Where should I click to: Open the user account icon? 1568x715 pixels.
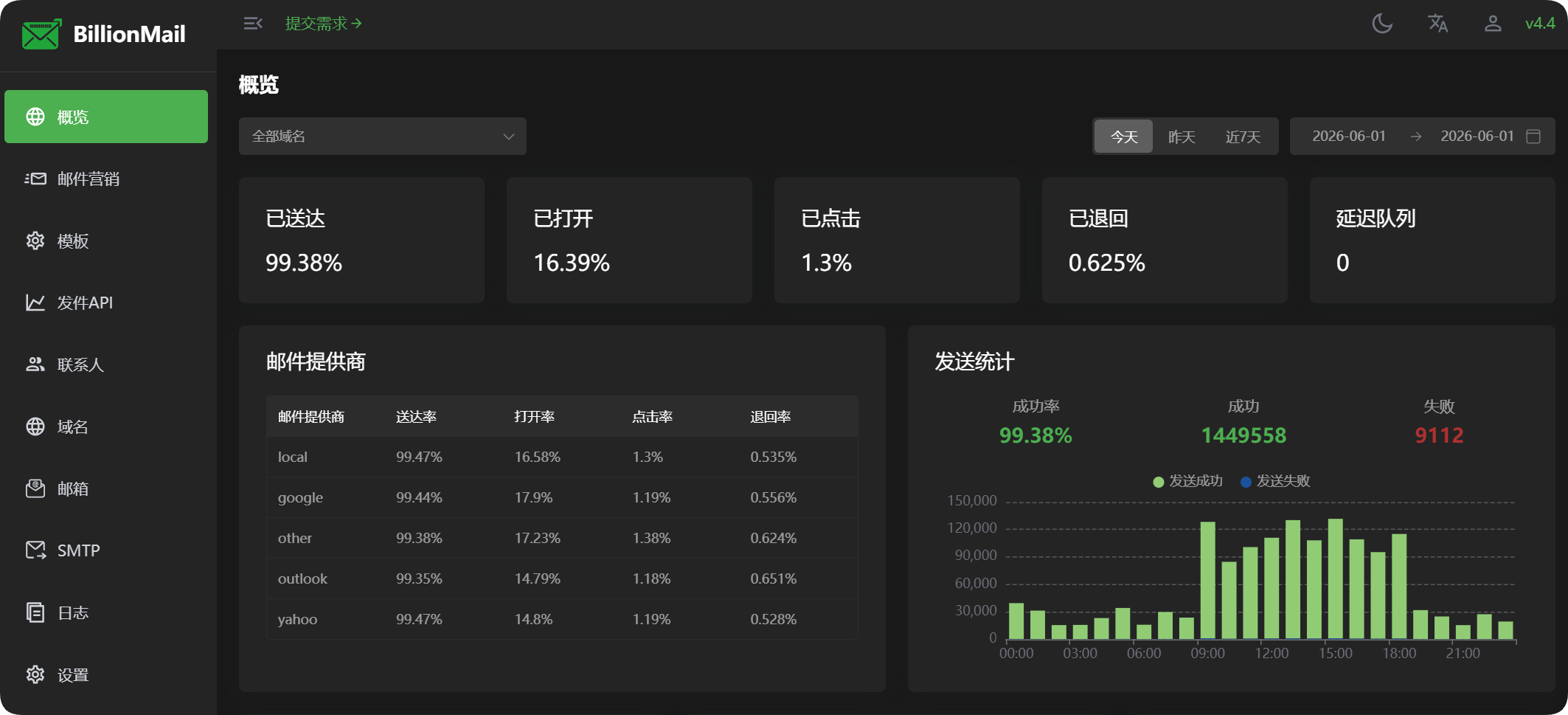1493,24
